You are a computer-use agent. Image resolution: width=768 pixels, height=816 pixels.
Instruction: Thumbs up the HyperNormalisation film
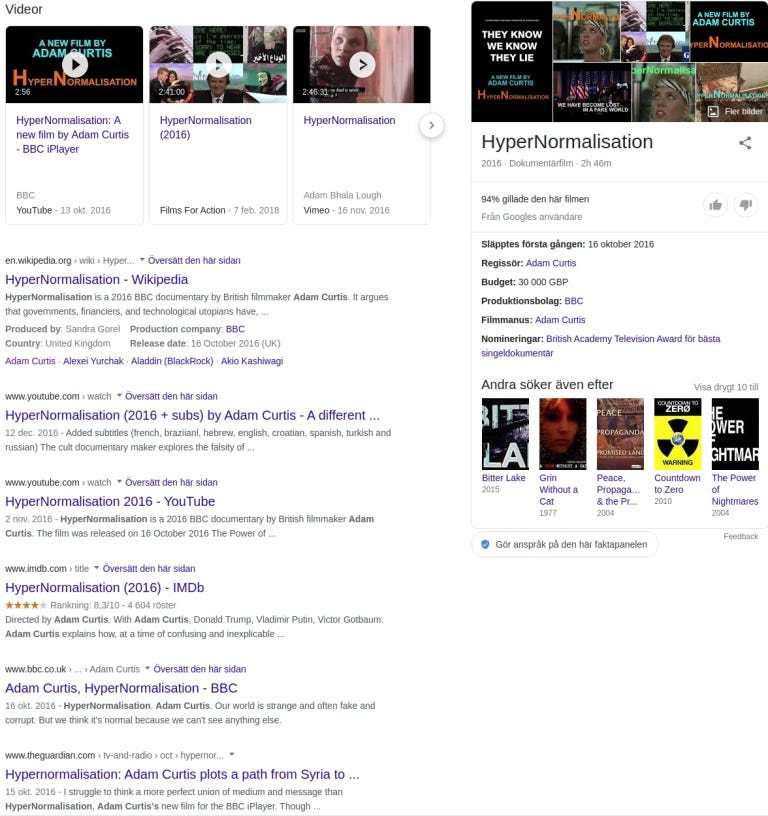coord(715,205)
